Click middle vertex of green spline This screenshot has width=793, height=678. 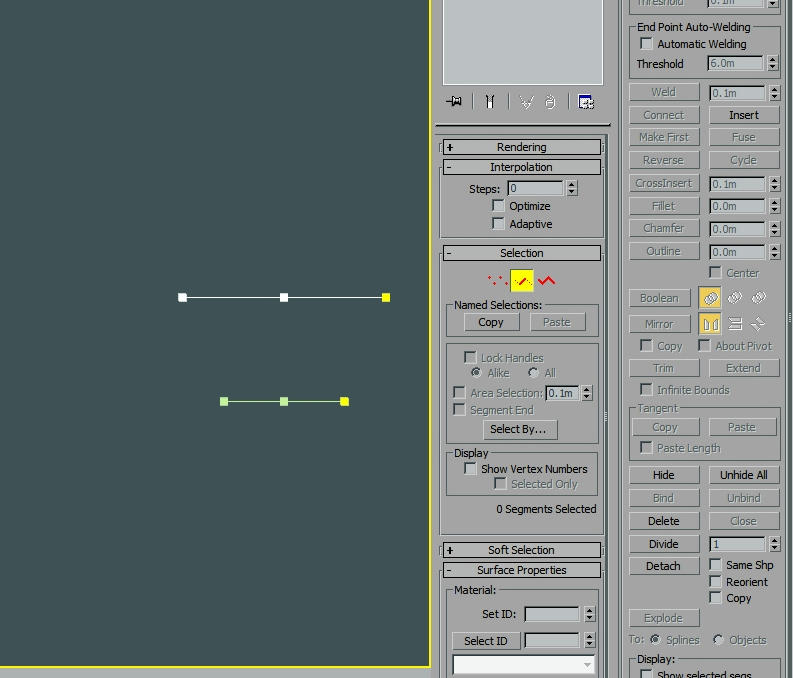pos(284,401)
